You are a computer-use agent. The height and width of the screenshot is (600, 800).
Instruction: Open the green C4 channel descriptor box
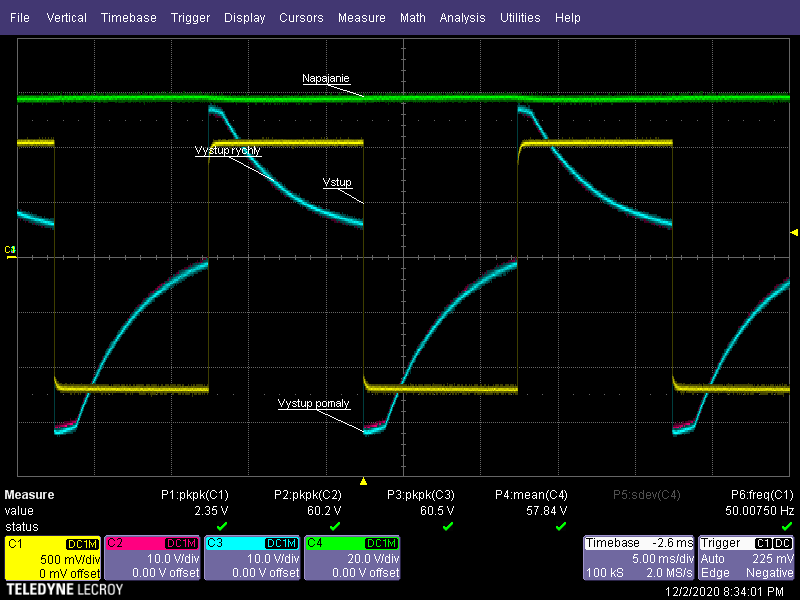pos(353,558)
